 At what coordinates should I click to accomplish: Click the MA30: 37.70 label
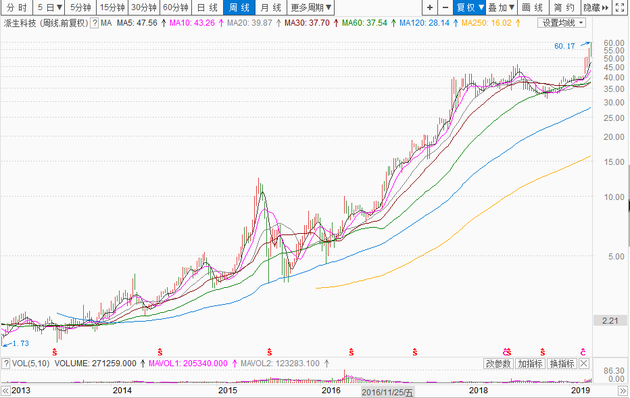(x=307, y=23)
